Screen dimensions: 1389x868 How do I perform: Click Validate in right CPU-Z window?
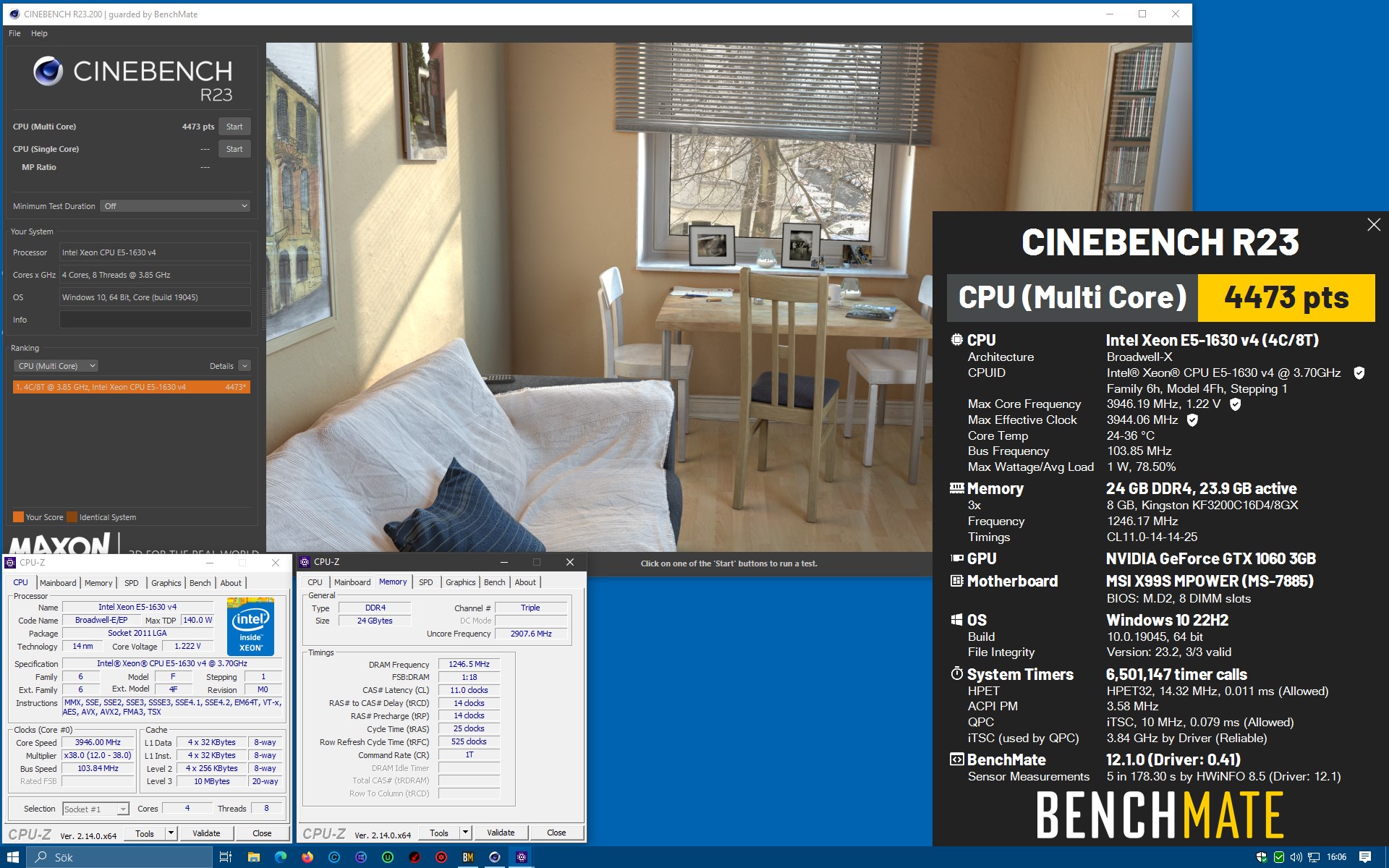501,833
